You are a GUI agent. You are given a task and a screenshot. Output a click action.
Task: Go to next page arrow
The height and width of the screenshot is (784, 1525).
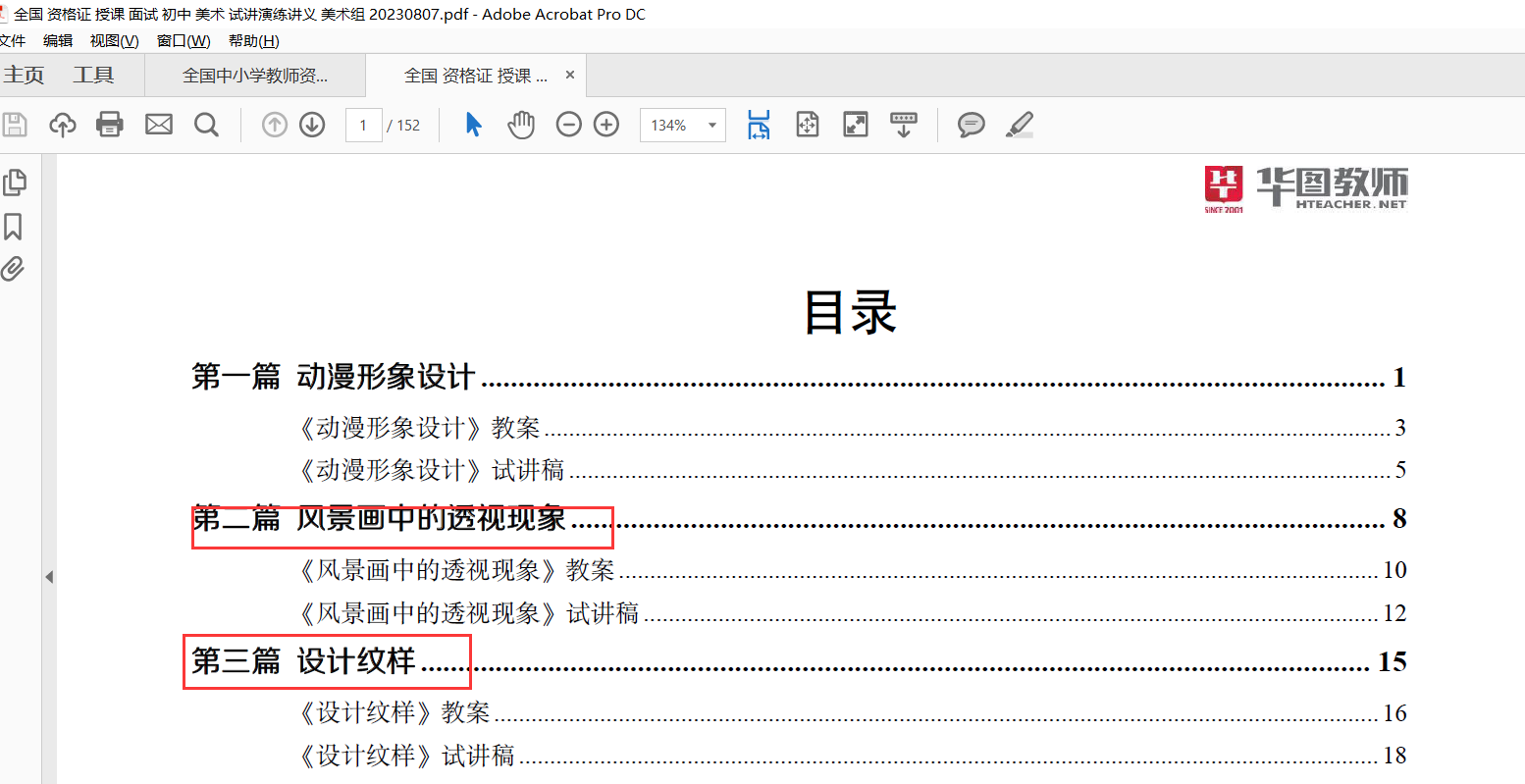click(x=312, y=125)
